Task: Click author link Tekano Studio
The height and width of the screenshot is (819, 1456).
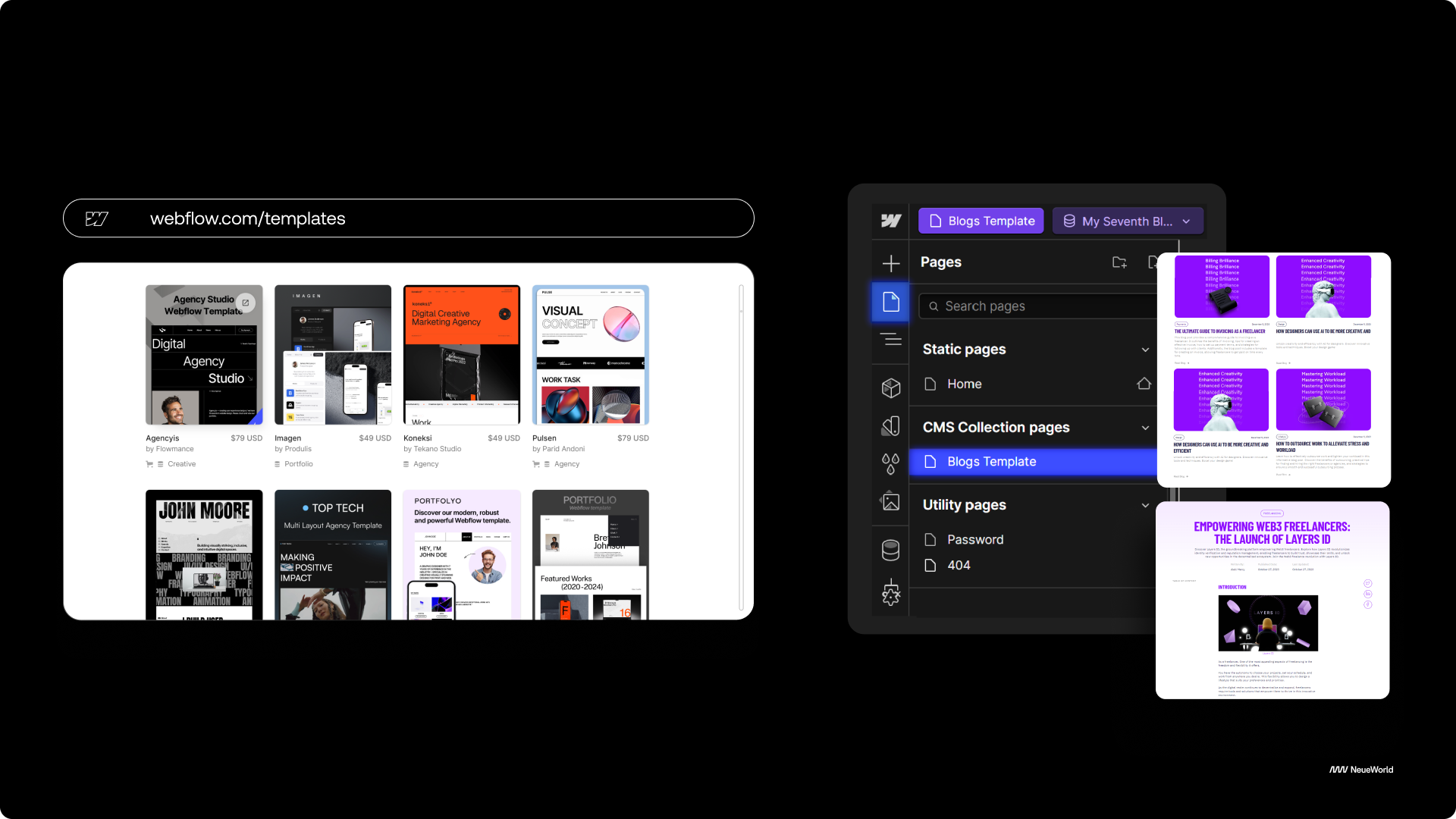Action: click(x=438, y=449)
